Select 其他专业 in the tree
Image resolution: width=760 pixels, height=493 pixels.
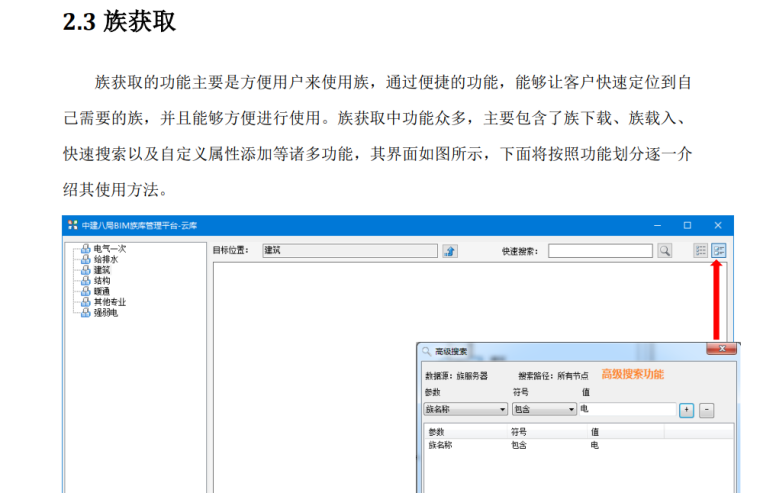coord(109,302)
